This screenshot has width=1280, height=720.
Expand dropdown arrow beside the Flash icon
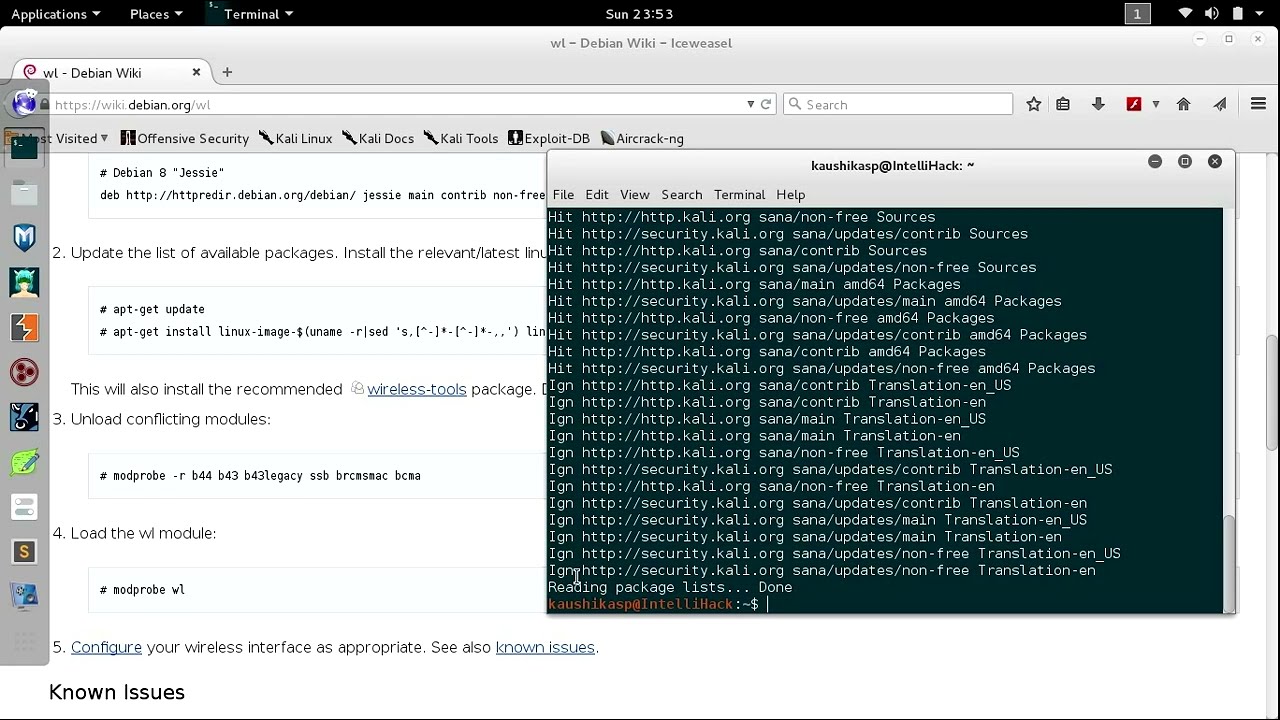1156,104
